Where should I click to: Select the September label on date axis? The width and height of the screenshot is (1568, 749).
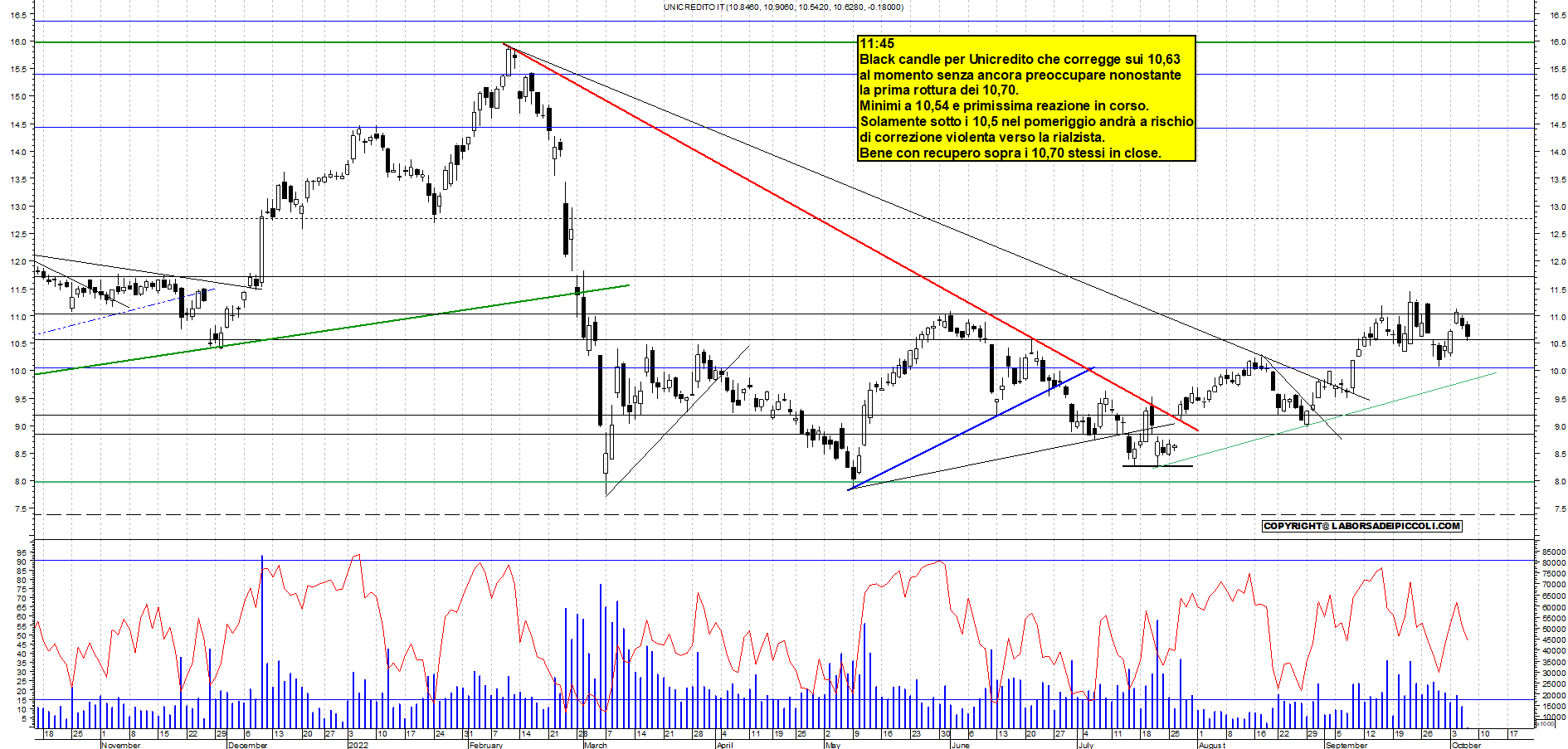[x=1346, y=745]
